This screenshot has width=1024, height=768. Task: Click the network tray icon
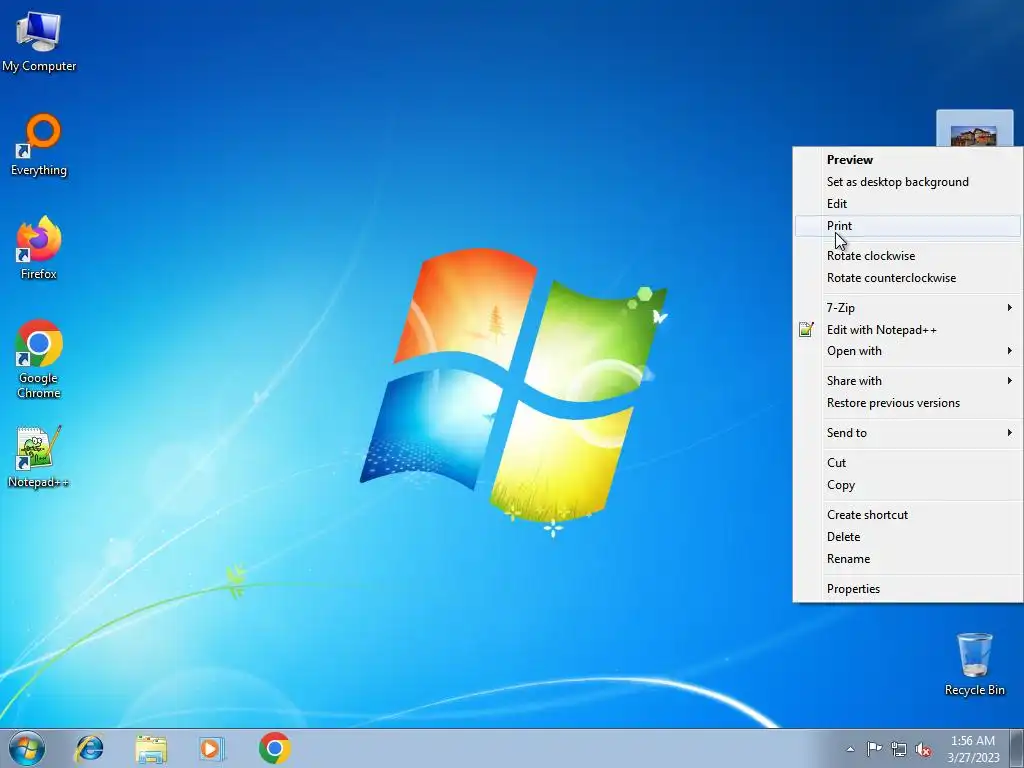tap(899, 749)
